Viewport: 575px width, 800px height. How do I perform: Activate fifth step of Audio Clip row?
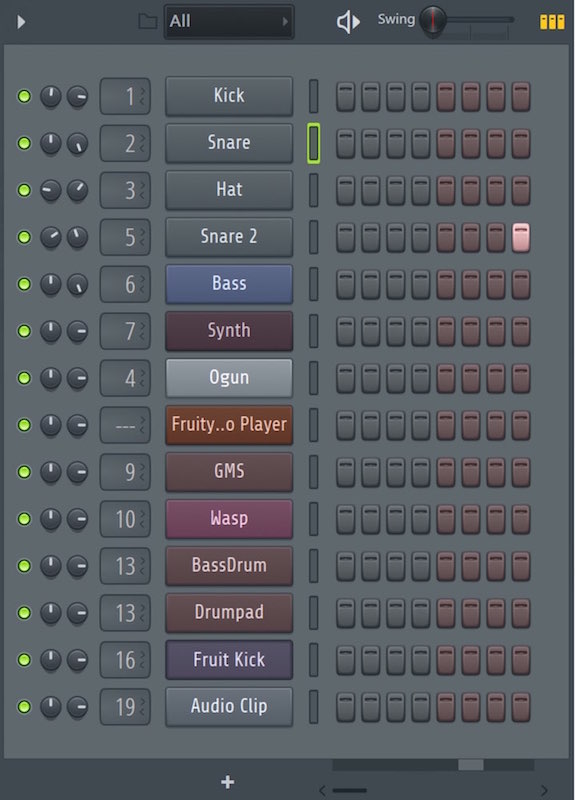(x=445, y=707)
